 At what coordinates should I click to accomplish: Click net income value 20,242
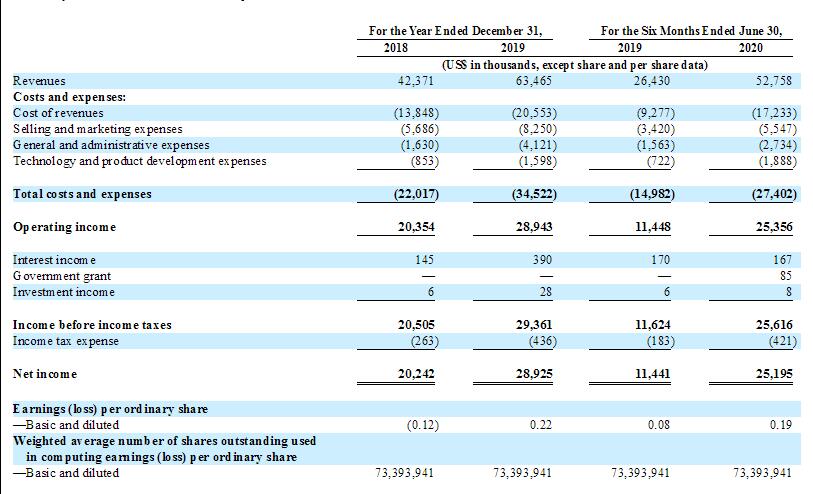pos(416,374)
